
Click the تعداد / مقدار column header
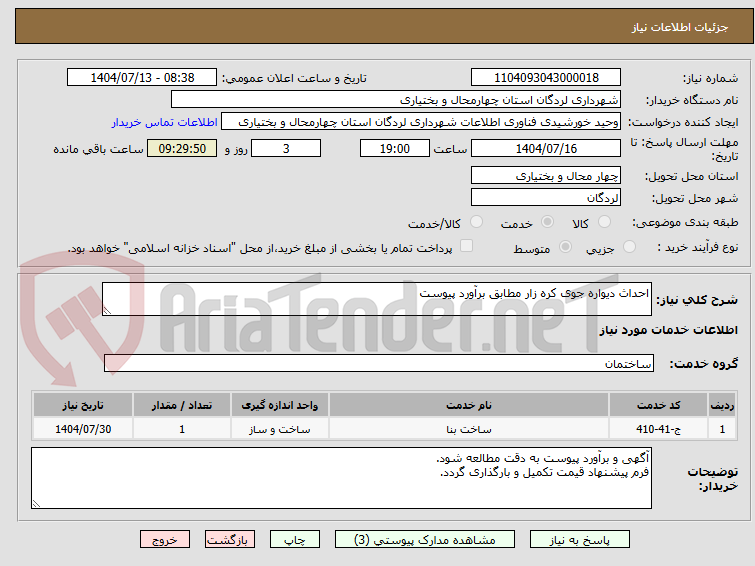click(182, 405)
